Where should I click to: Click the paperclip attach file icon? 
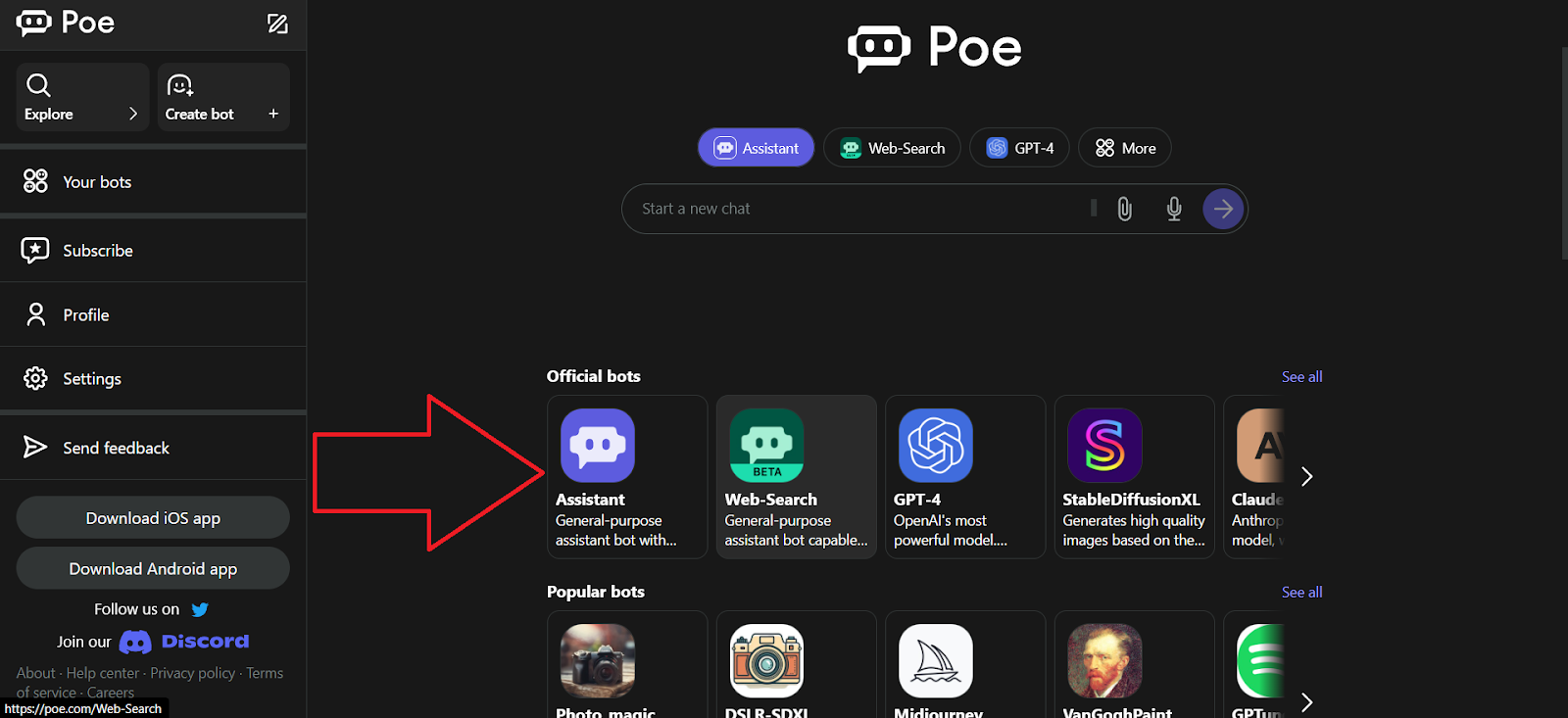click(1125, 209)
